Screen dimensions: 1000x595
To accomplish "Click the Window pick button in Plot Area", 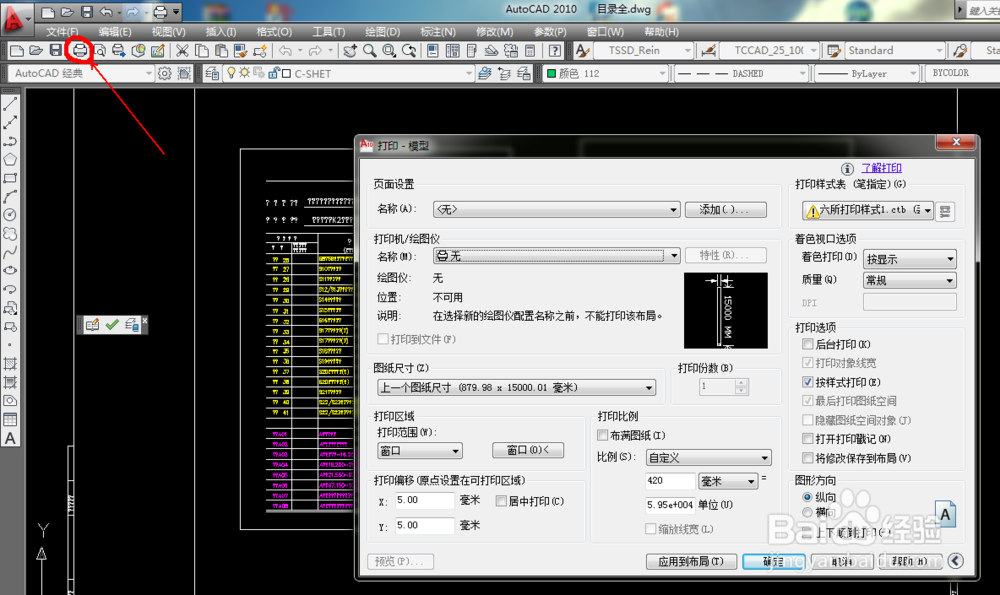I will pyautogui.click(x=529, y=450).
